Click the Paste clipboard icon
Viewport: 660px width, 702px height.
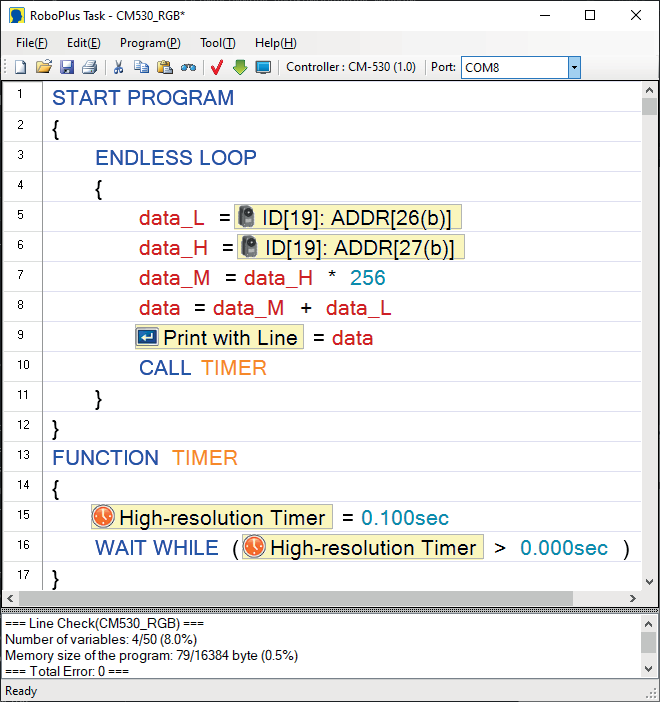pyautogui.click(x=165, y=68)
